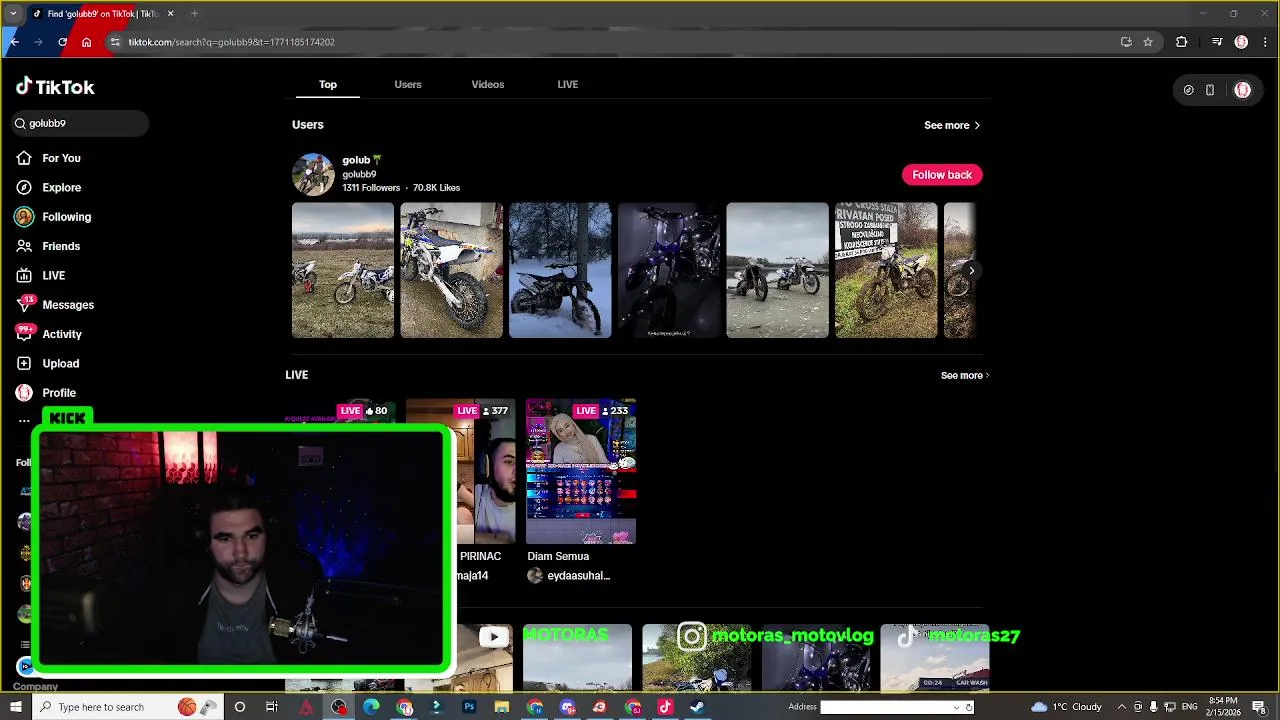Open the Following feed
The height and width of the screenshot is (720, 1280).
click(x=53, y=217)
